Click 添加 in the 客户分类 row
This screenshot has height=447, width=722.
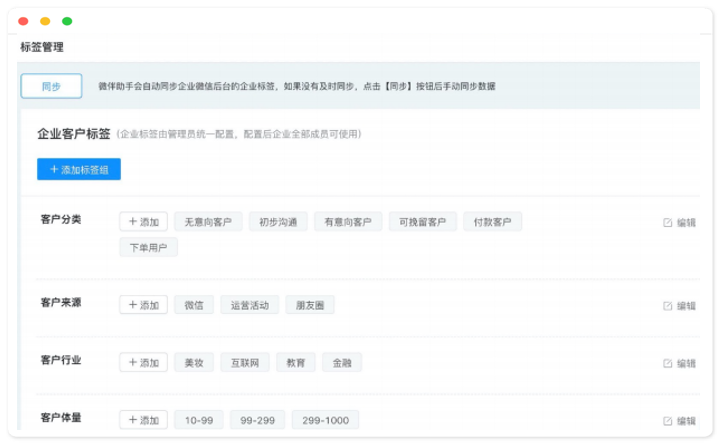click(x=143, y=222)
